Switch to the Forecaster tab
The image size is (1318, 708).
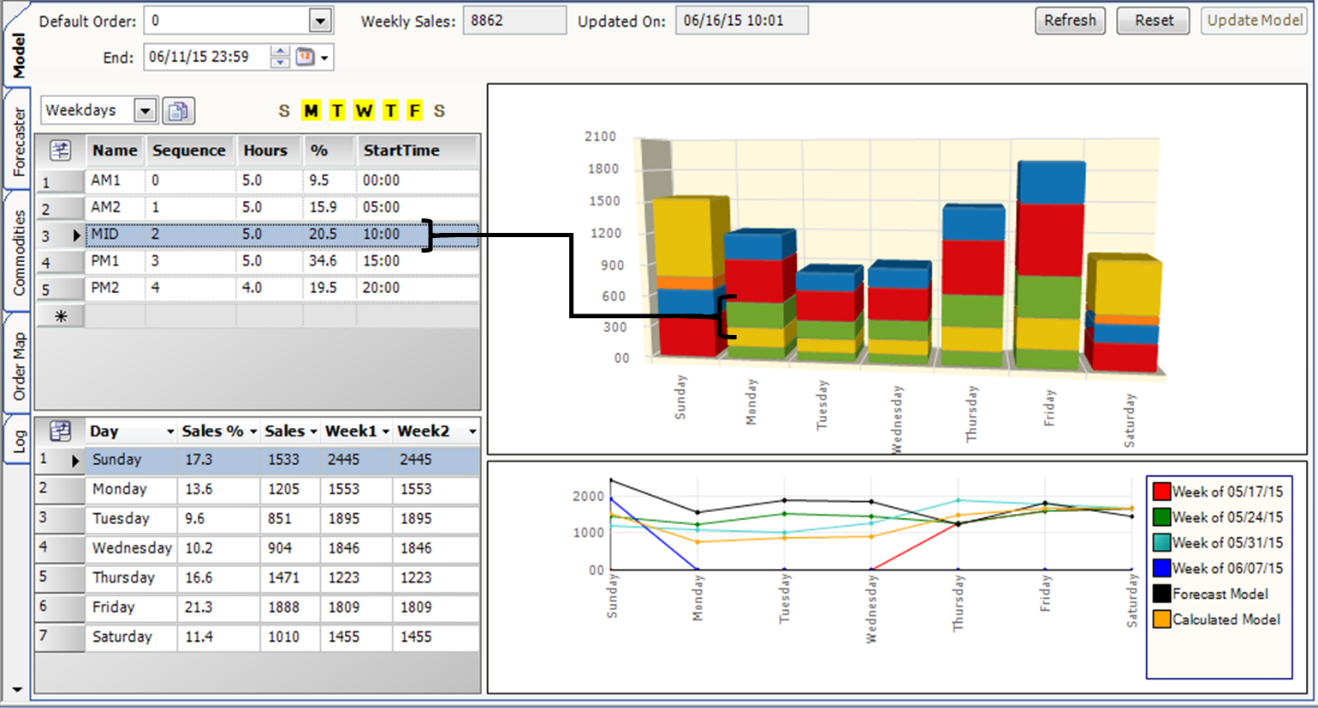coord(17,141)
